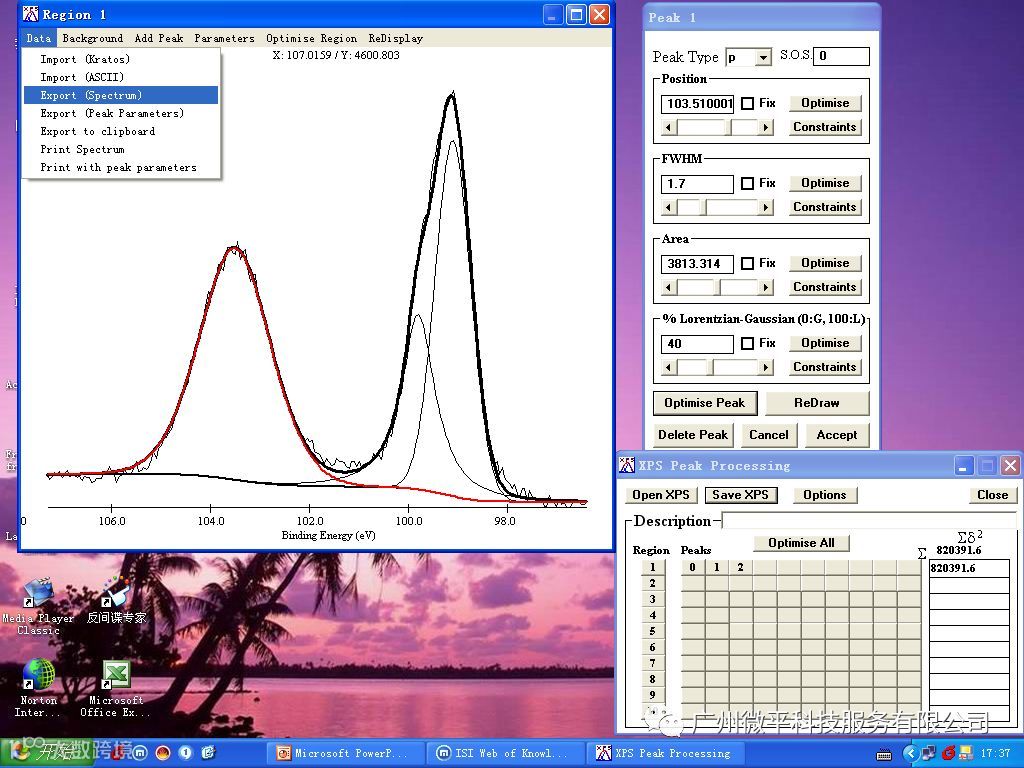Open Optimise Region menu
This screenshot has width=1024, height=768.
311,38
